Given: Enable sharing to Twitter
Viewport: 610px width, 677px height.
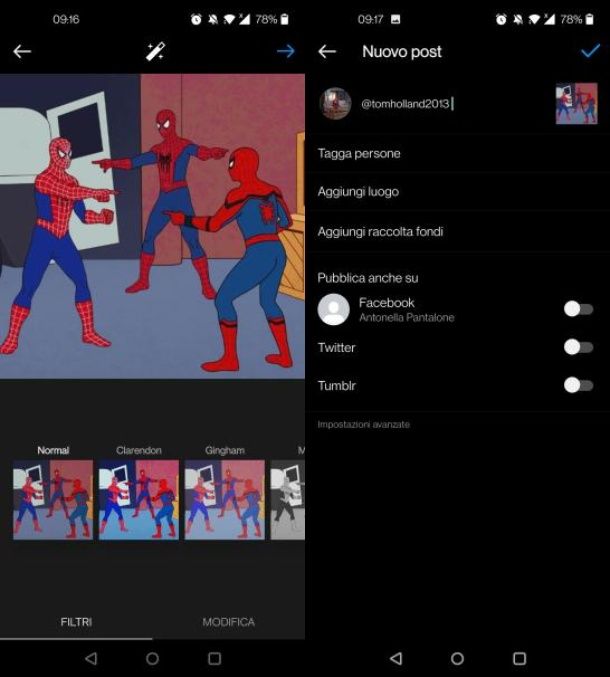Looking at the screenshot, I should [578, 347].
